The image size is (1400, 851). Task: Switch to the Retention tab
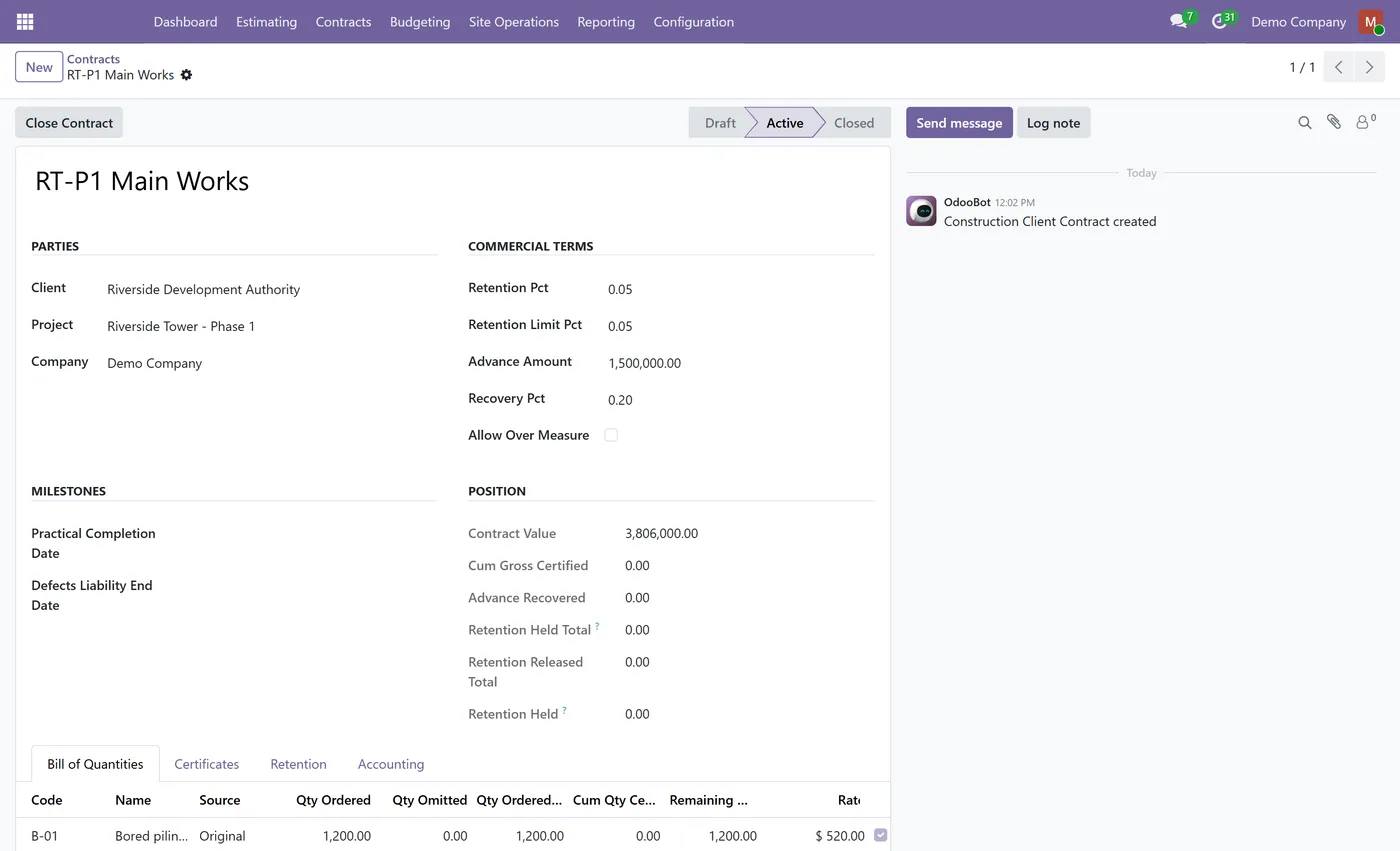(298, 764)
